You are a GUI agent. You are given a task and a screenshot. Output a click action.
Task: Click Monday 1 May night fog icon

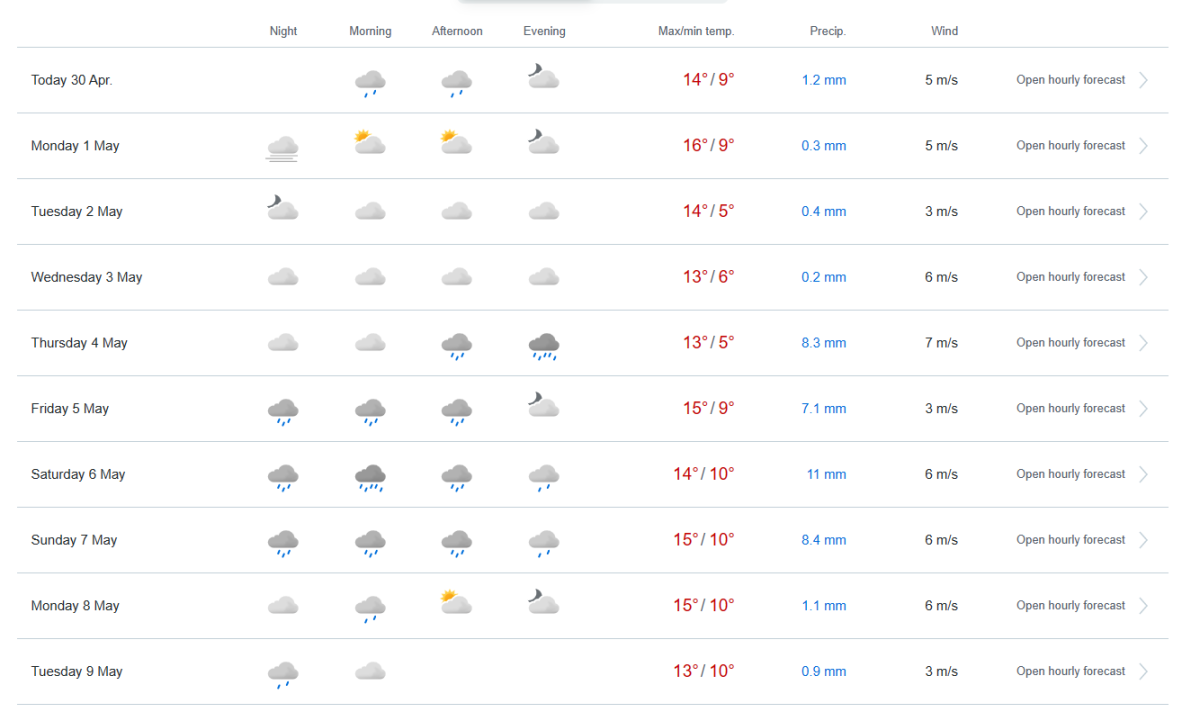tap(283, 148)
